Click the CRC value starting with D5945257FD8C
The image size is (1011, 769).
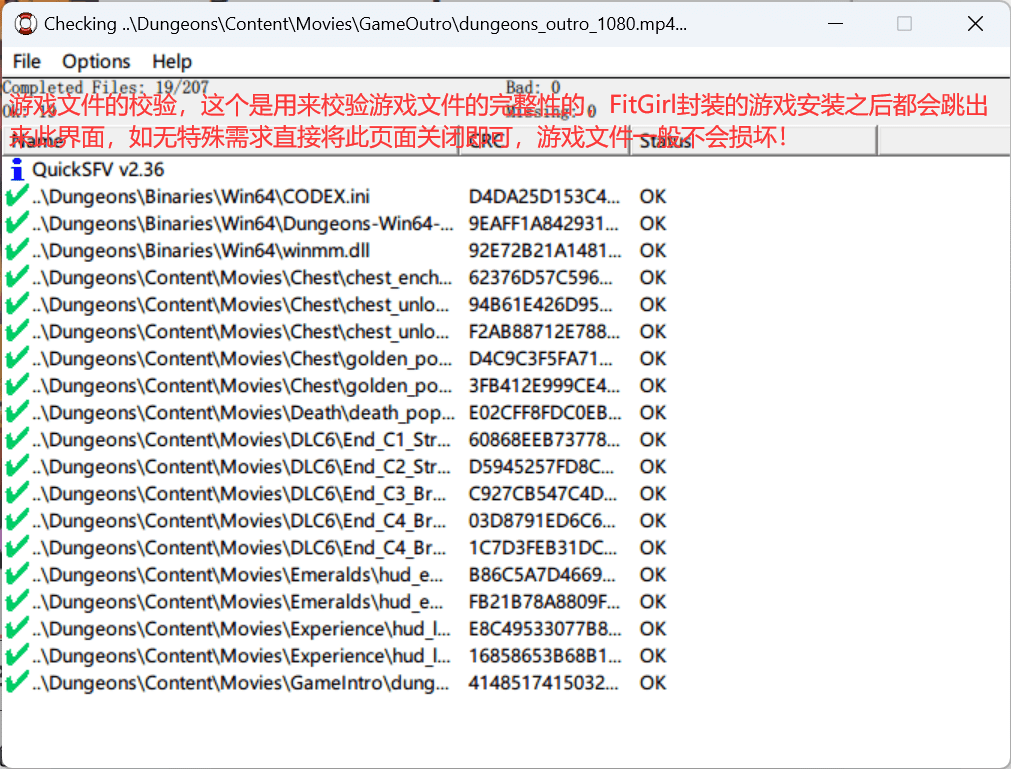click(x=542, y=467)
